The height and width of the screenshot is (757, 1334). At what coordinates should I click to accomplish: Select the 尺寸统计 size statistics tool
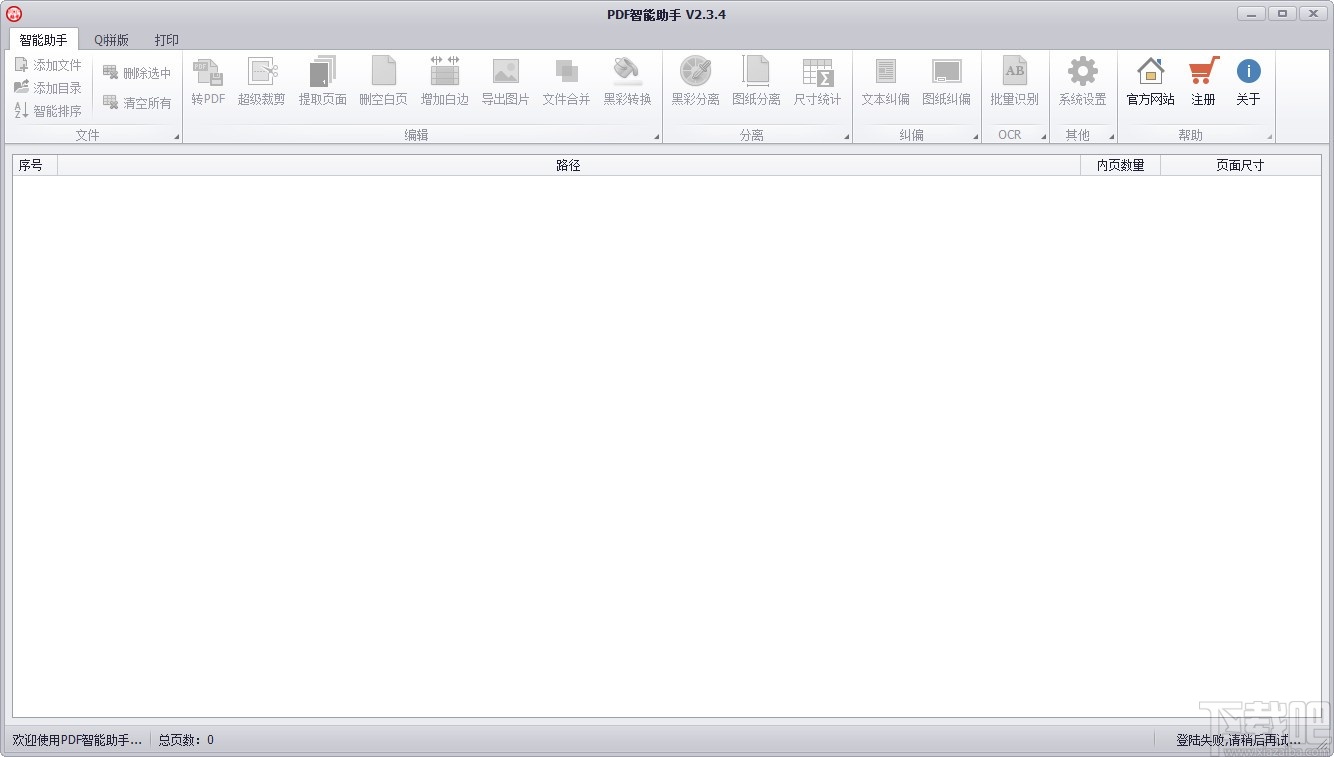(x=818, y=82)
